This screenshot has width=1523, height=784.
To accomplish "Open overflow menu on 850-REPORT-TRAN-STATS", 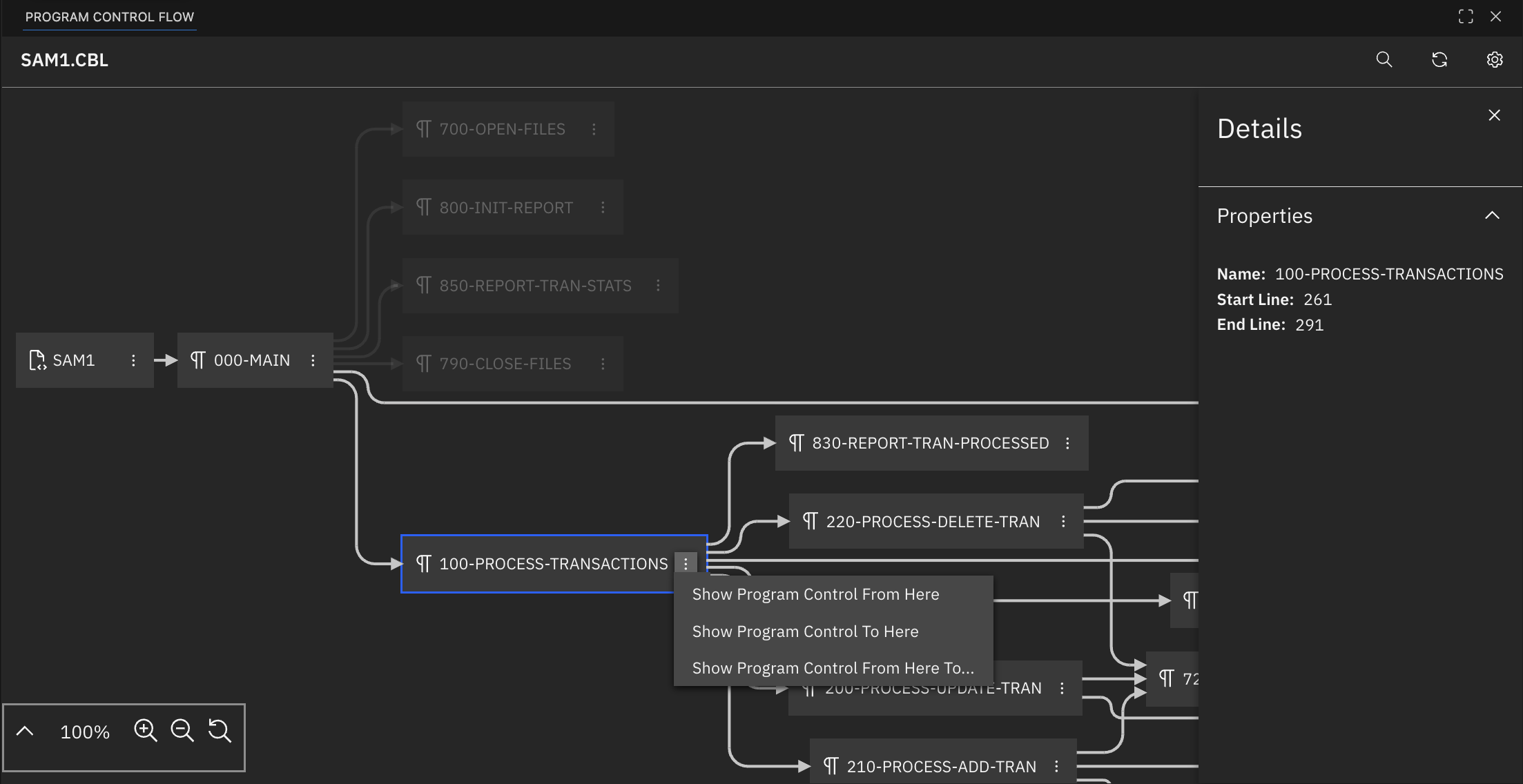I will (x=658, y=285).
